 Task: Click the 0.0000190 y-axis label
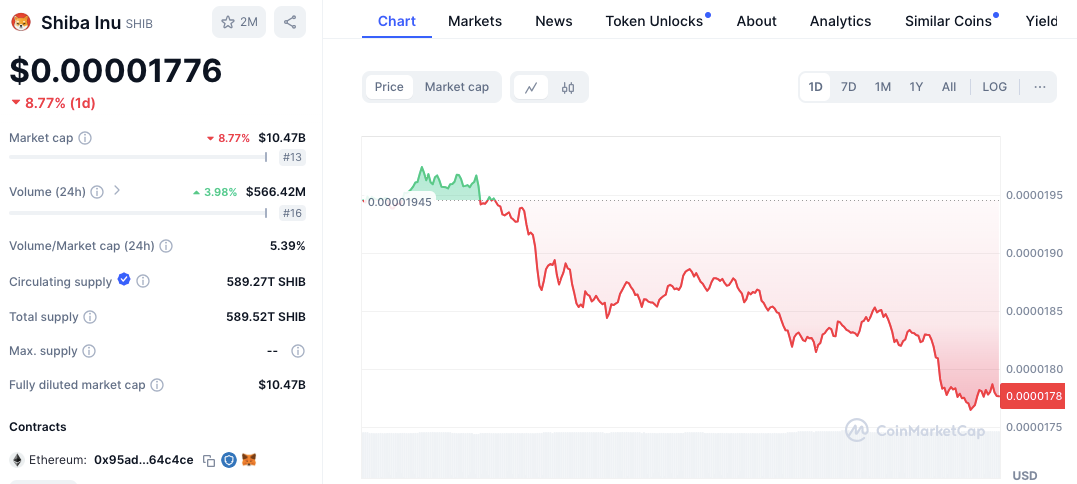coord(1034,253)
